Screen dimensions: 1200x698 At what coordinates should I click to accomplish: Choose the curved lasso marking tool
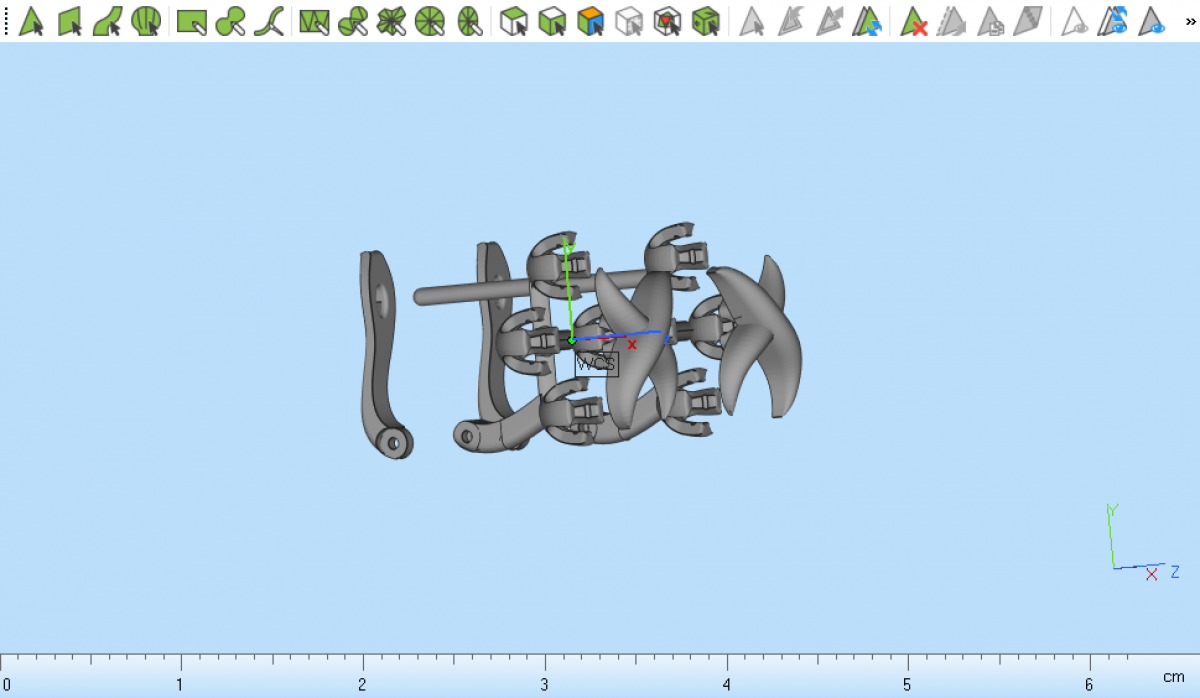[268, 21]
